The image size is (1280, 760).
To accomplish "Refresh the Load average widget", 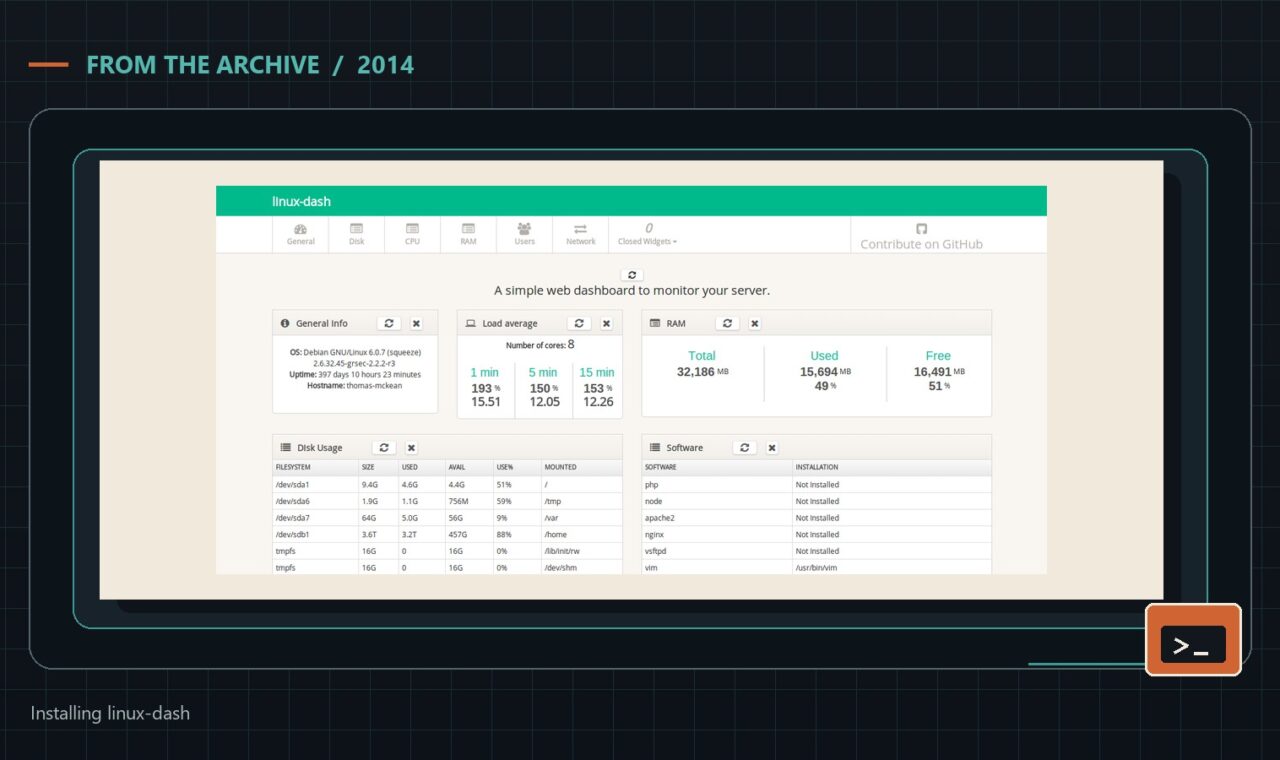I will point(578,323).
